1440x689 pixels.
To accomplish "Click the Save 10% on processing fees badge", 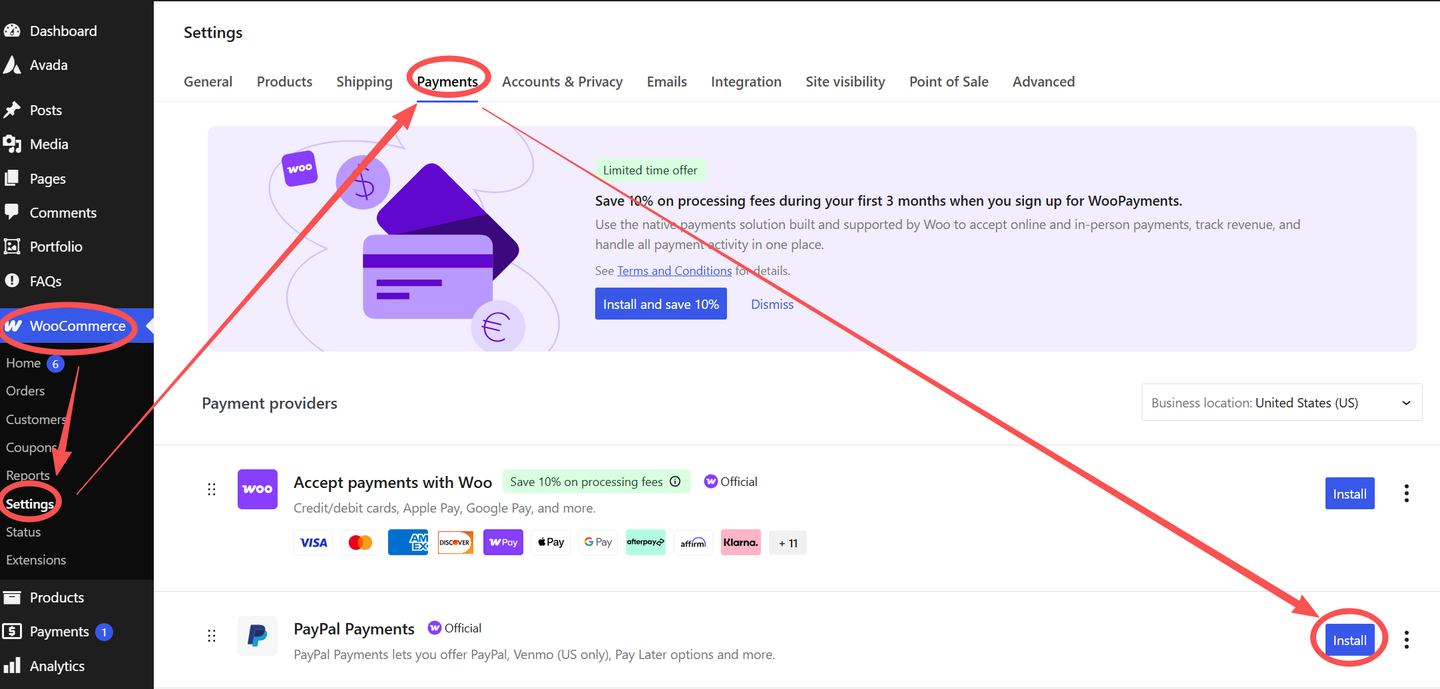I will click(596, 481).
